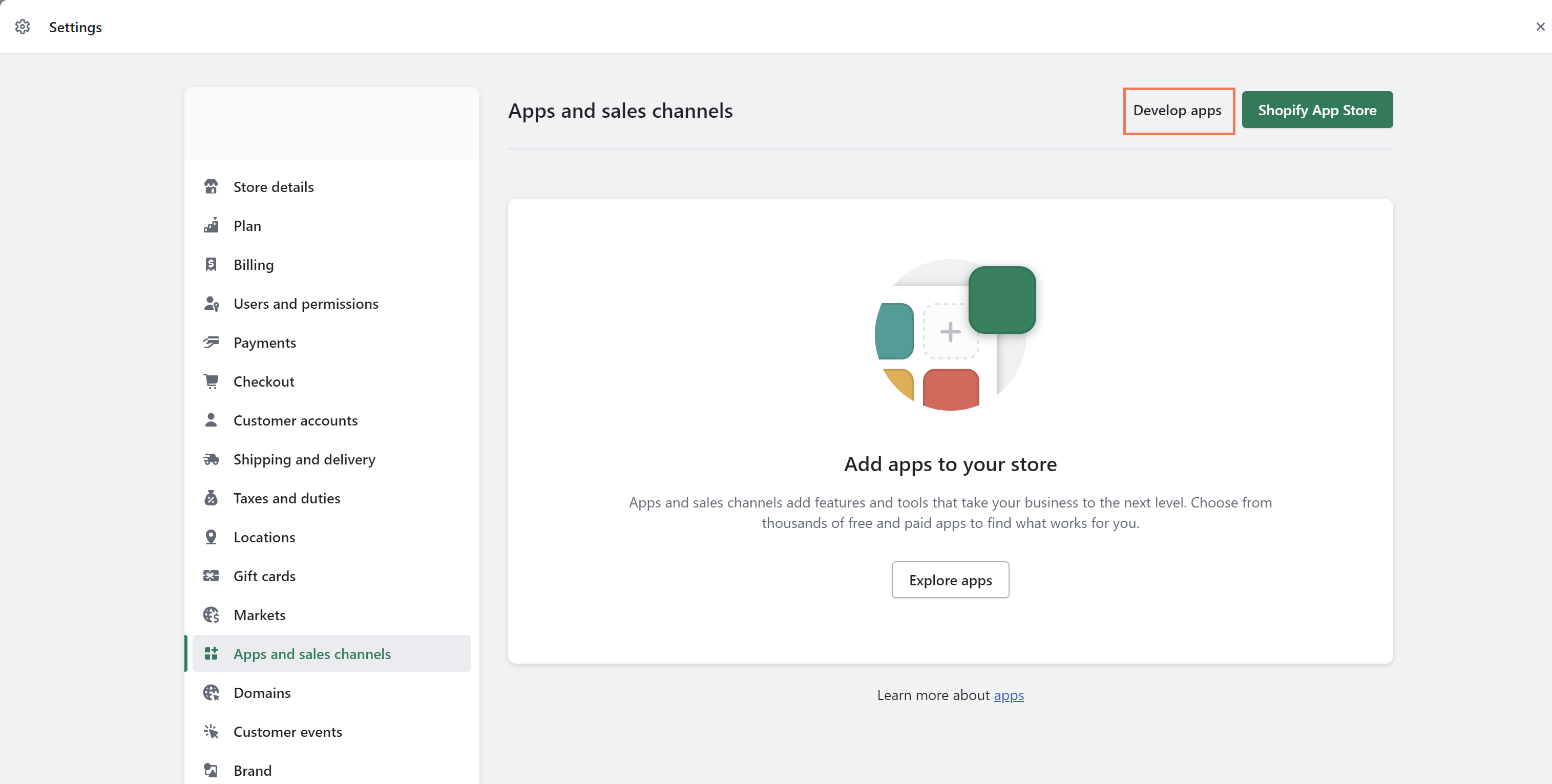Viewport: 1552px width, 784px height.
Task: Select Apps and sales channels item
Action: (x=332, y=654)
